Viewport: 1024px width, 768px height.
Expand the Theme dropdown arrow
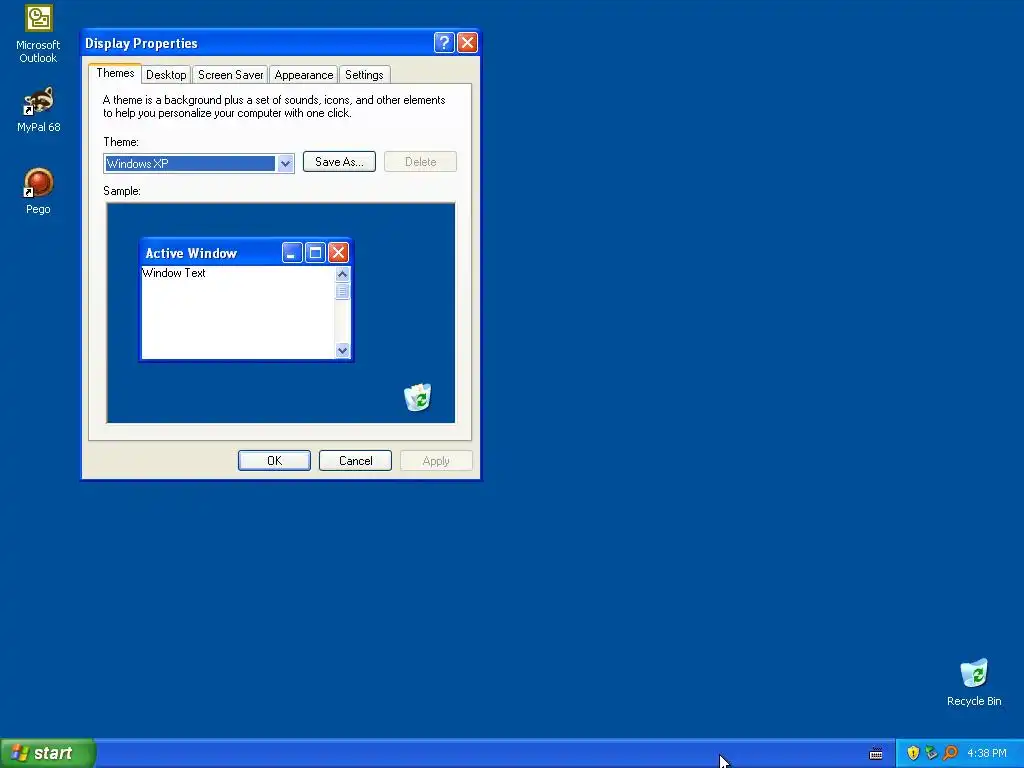tap(285, 163)
